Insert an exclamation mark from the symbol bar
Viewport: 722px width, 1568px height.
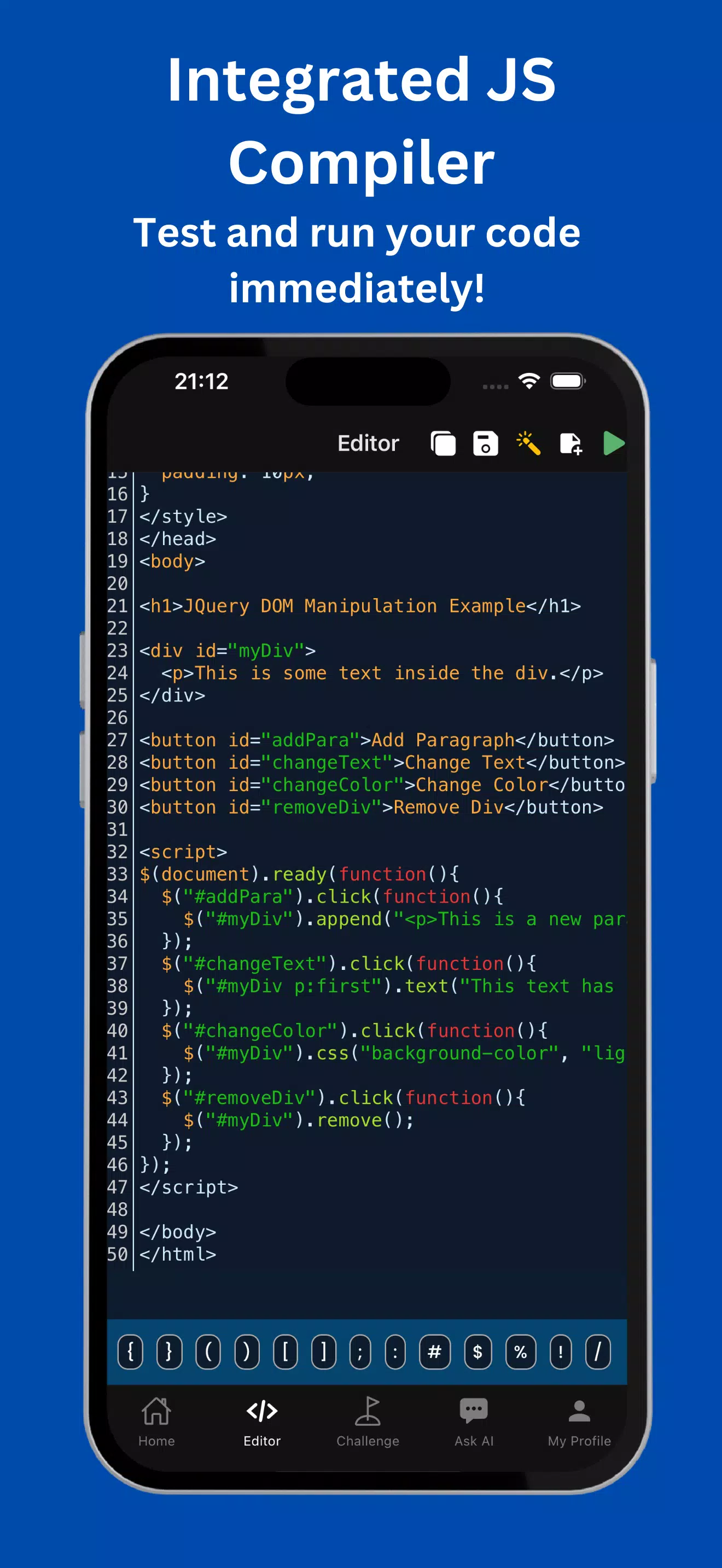[x=561, y=1352]
